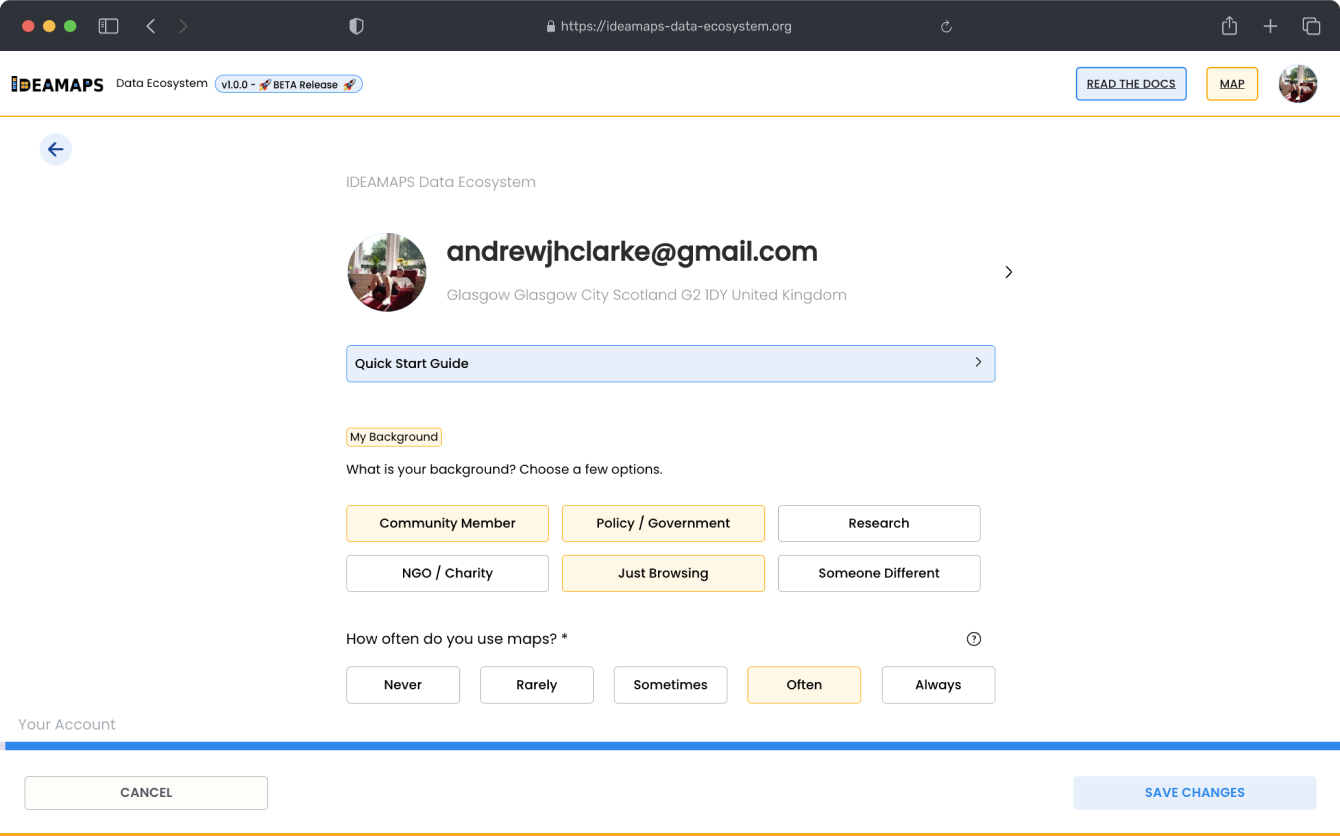This screenshot has width=1340, height=836.
Task: Click the Safari sidebar toggle icon
Action: tap(108, 26)
